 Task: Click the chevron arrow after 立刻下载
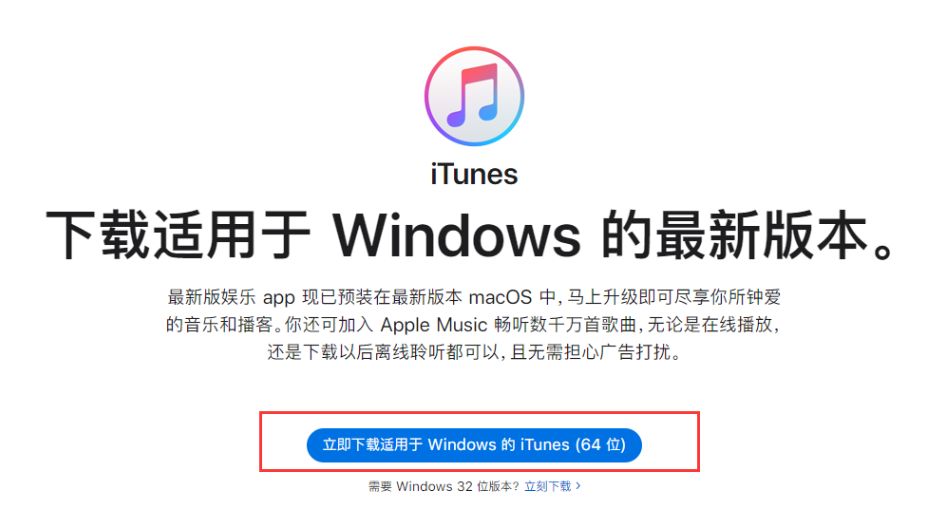pos(579,485)
